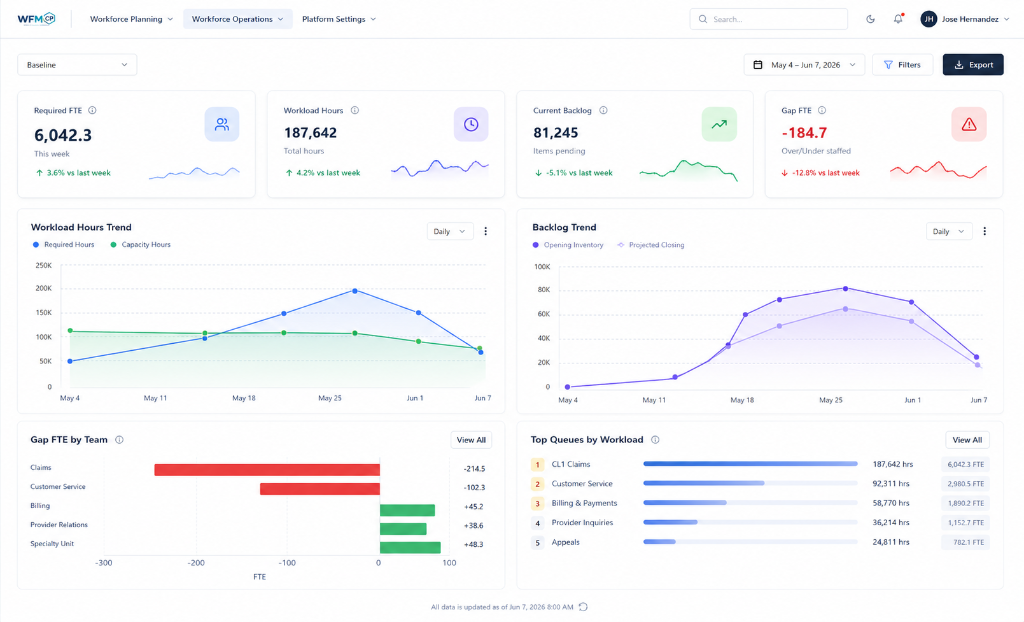Viewport: 1024px width, 622px height.
Task: Open Workload Hours Trend more options menu
Action: (485, 231)
